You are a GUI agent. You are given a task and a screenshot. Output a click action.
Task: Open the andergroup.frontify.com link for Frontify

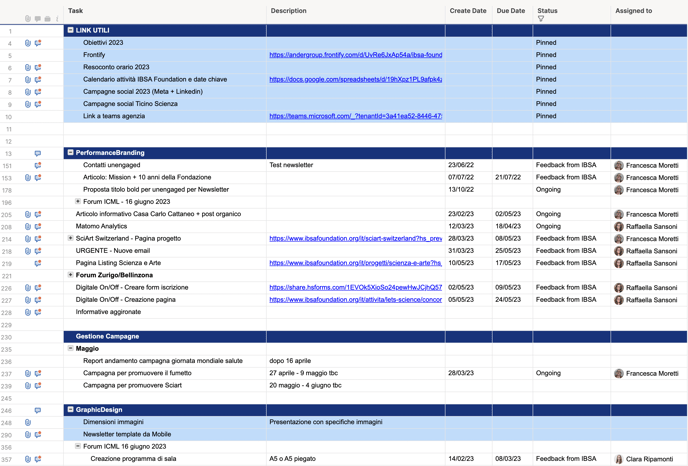pos(355,55)
